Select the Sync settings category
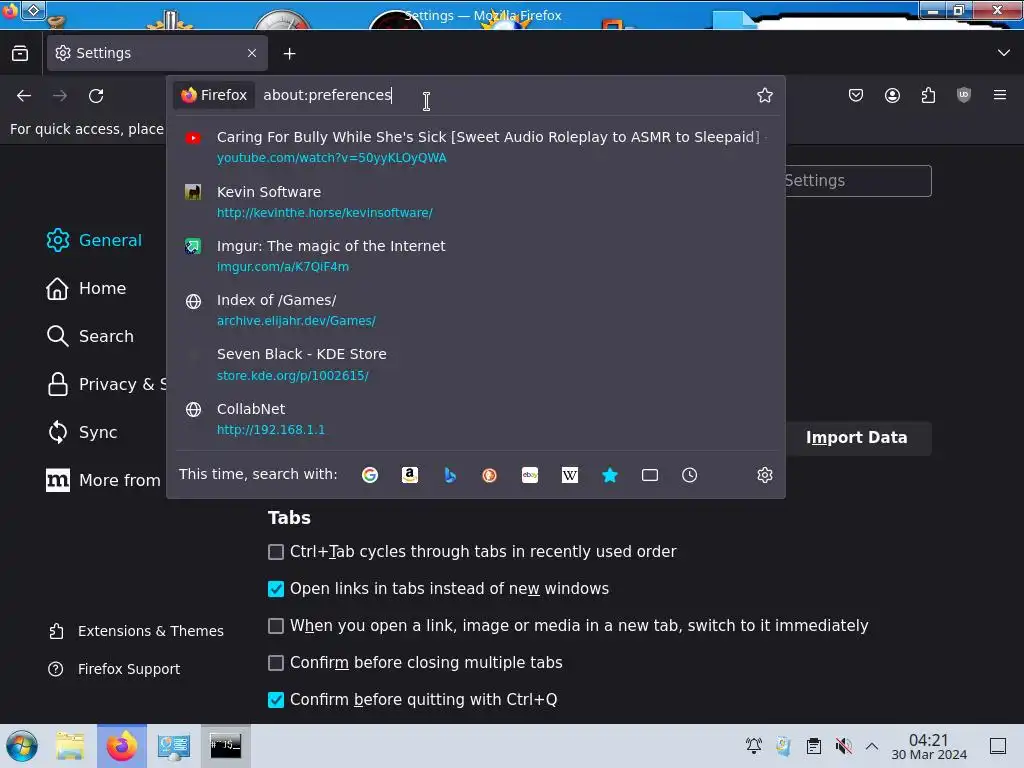 [82, 432]
